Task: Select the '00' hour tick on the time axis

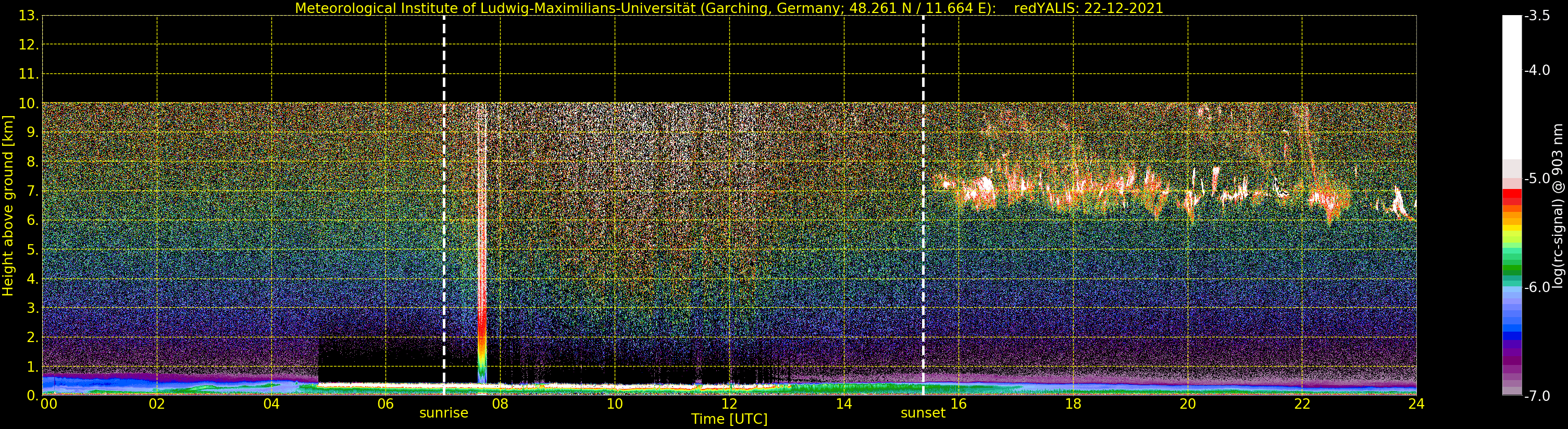Action: coord(48,404)
